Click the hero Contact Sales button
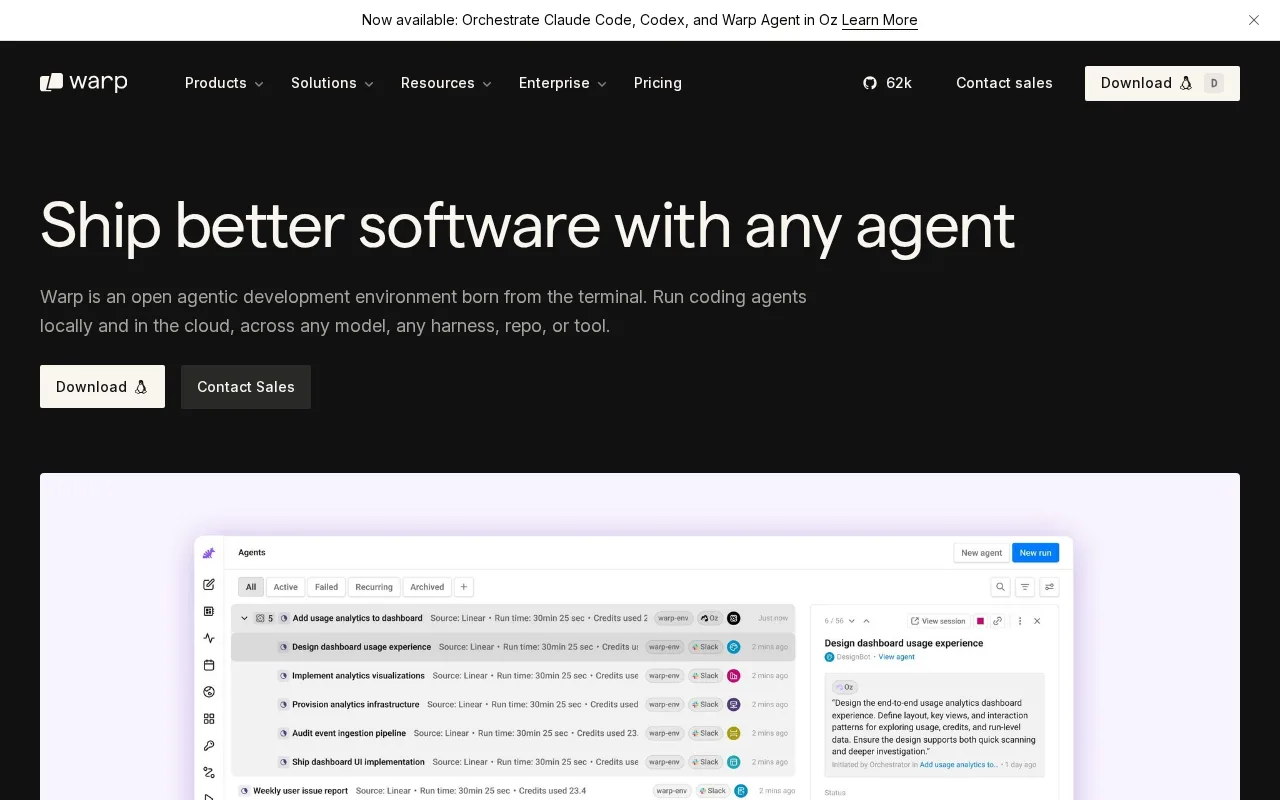The image size is (1280, 800). tap(246, 387)
